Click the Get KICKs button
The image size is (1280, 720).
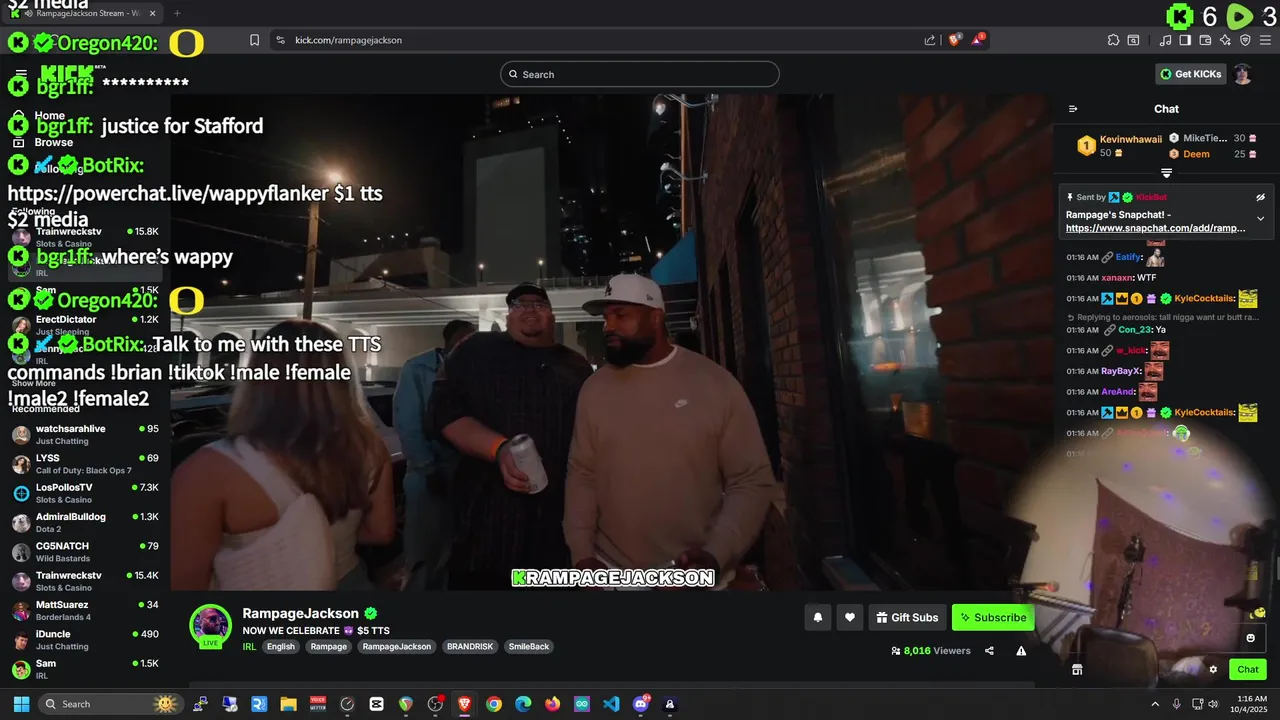[1191, 74]
